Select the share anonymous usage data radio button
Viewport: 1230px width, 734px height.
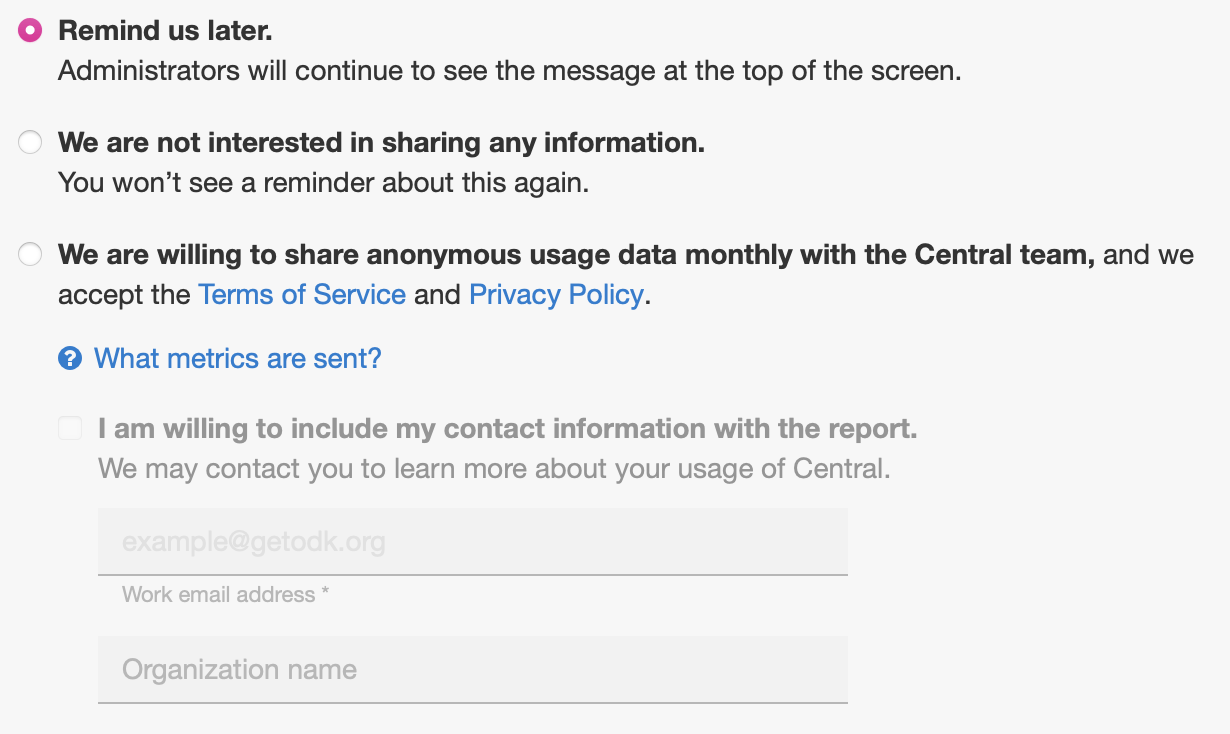[30, 255]
